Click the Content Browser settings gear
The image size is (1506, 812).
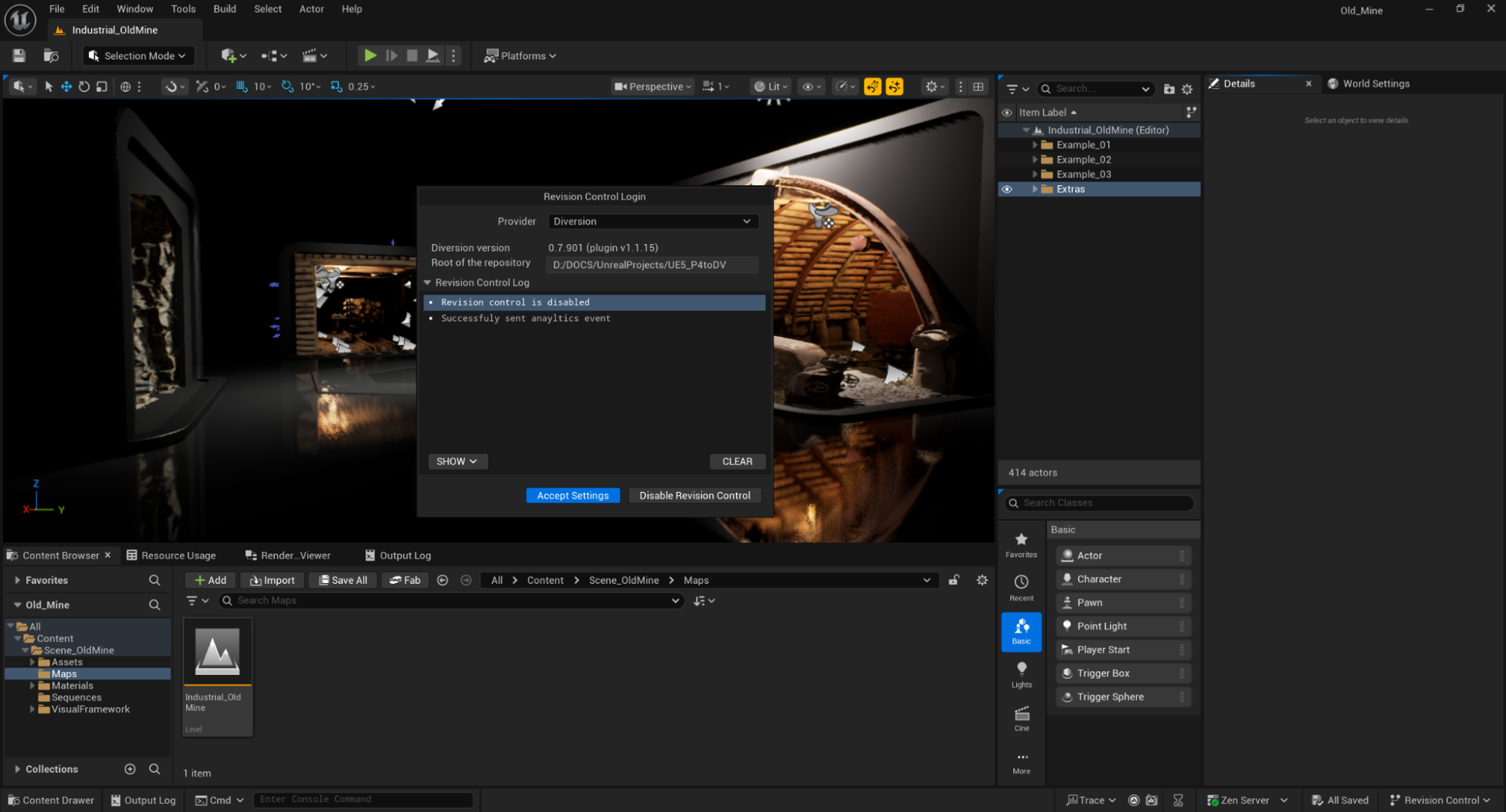coord(982,580)
